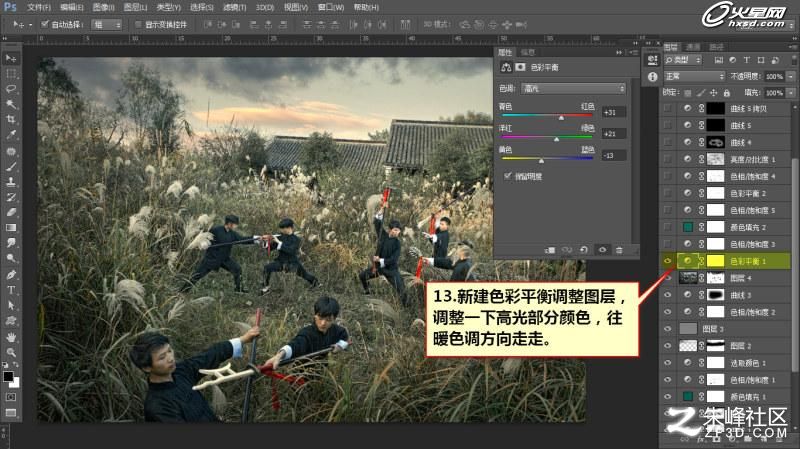Show the 曲线 5 拷贝 layer
Screen dimensions: 800x449
click(x=667, y=108)
